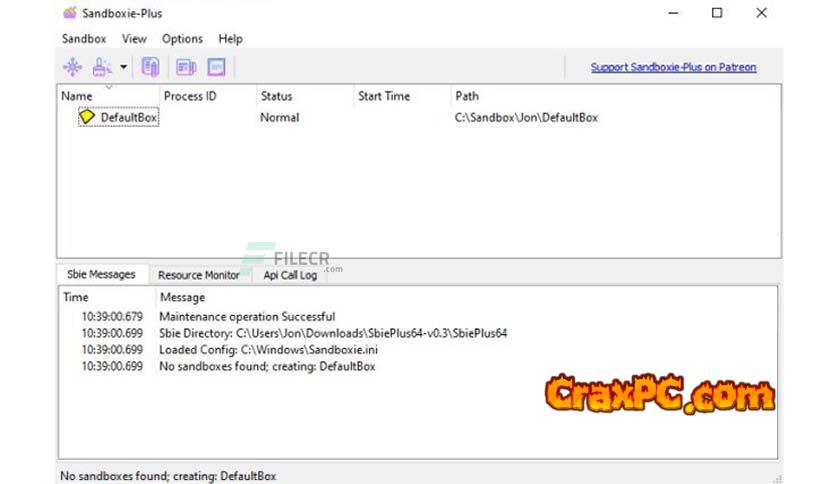This screenshot has height=484, width=836.
Task: Switch to the Api Call Log tab
Action: tap(290, 275)
